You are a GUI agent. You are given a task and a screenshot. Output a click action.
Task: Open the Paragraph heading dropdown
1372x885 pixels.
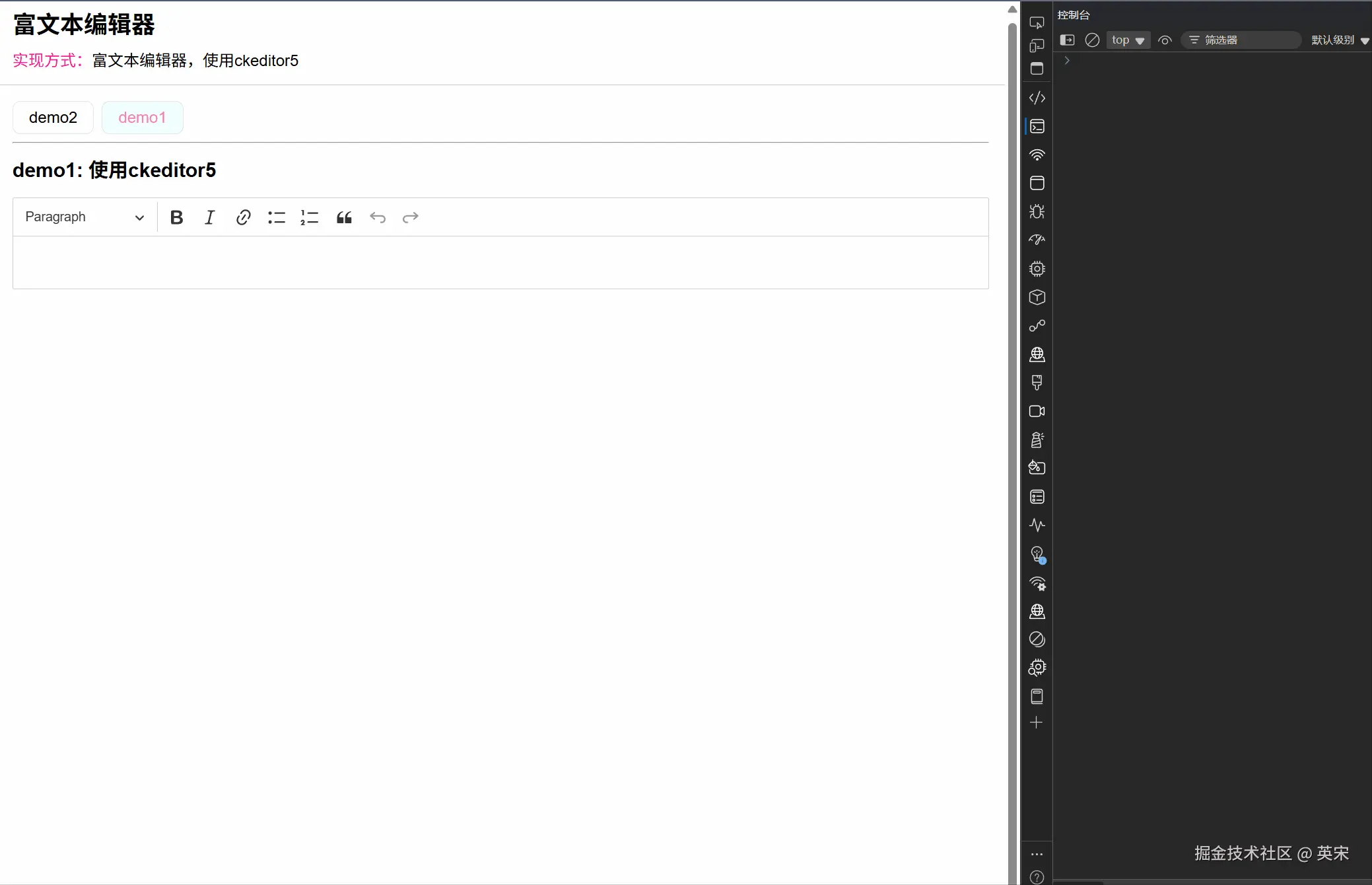click(x=85, y=217)
